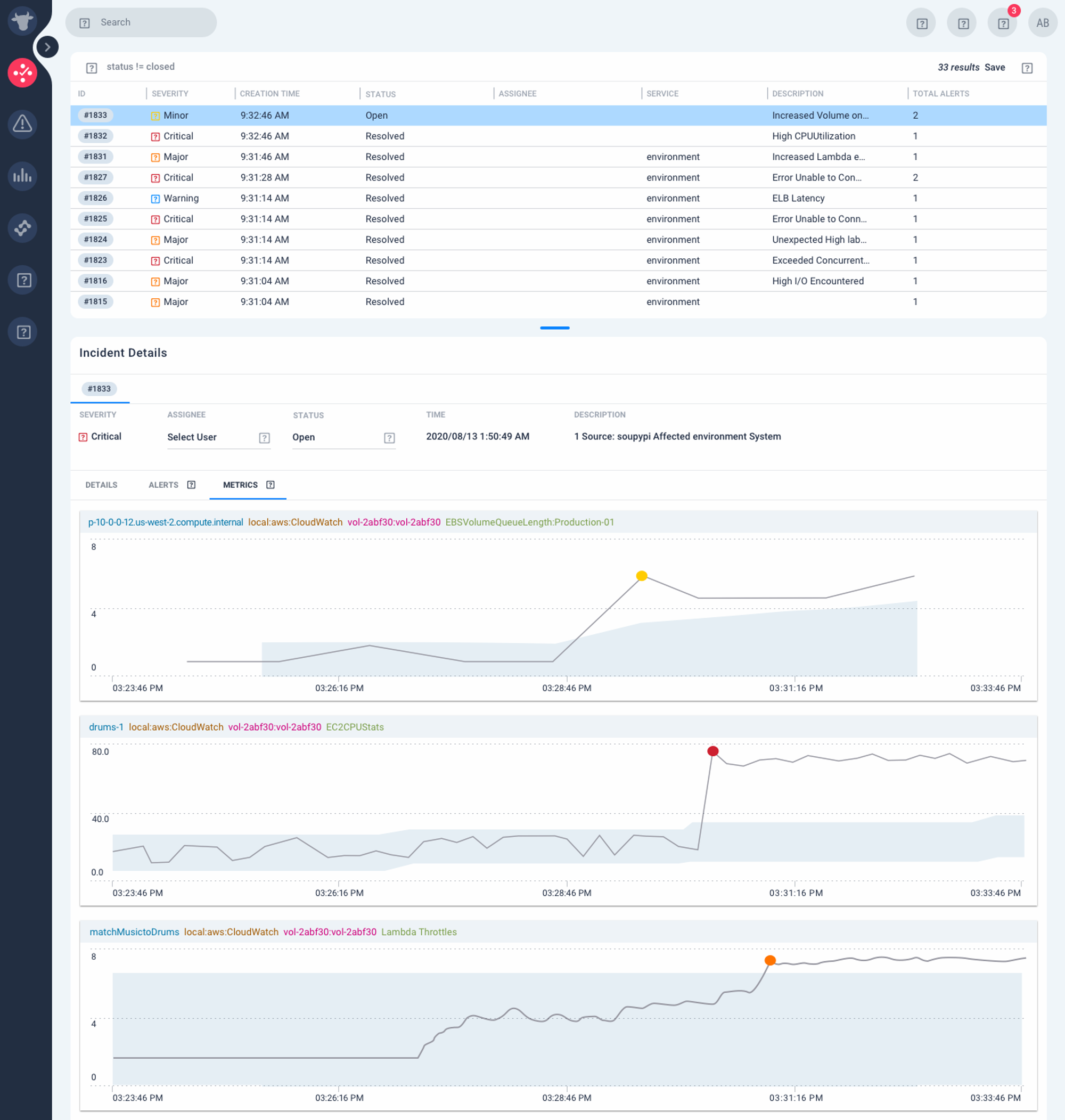1065x1120 pixels.
Task: Click the filter icon beside status != closed
Action: (x=92, y=68)
